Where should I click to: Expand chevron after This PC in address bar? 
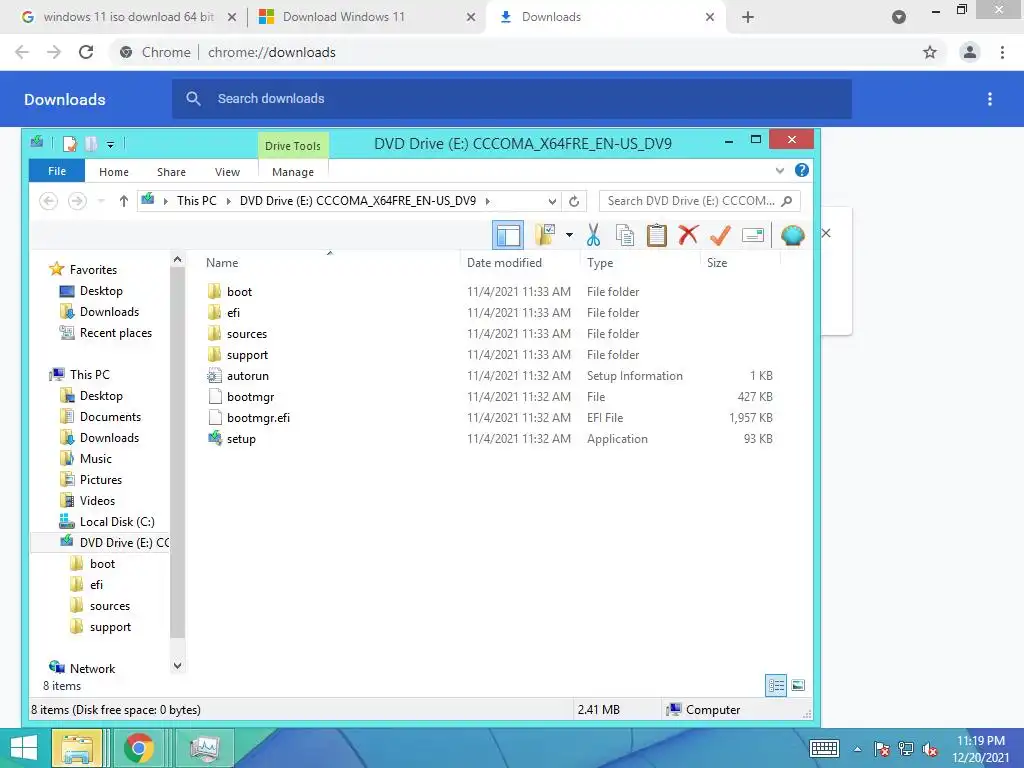click(229, 201)
